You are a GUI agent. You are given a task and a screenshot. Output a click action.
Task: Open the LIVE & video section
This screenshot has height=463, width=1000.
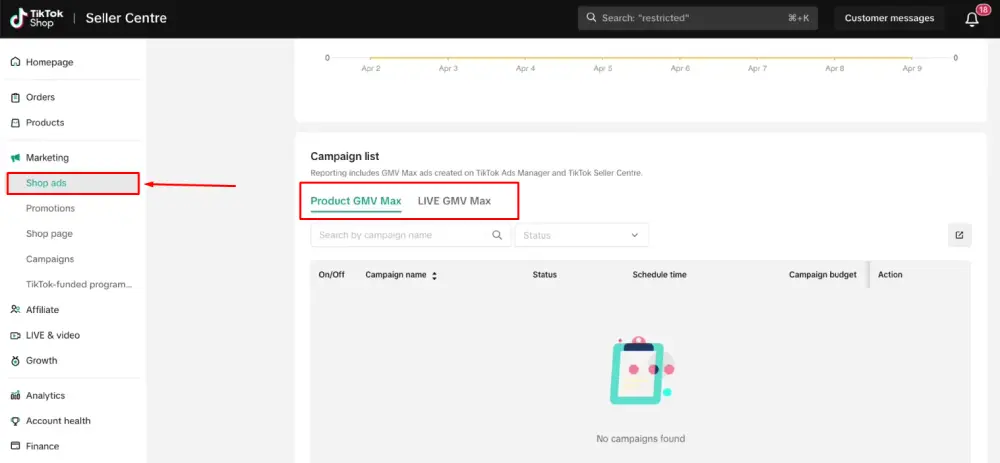53,335
